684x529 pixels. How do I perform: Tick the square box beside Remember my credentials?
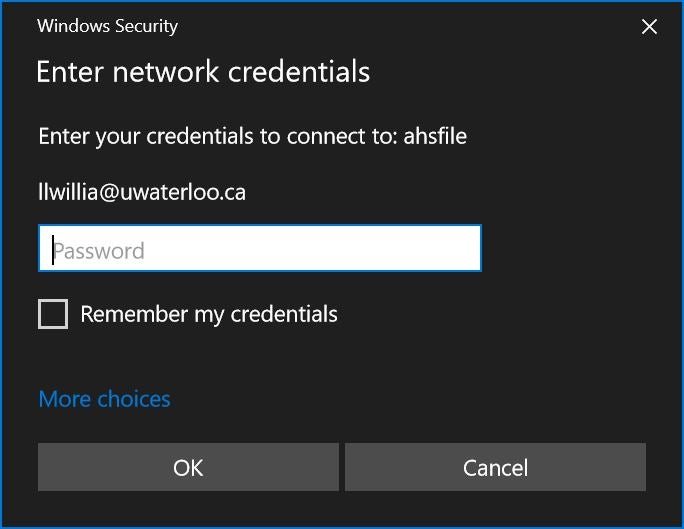pos(53,314)
